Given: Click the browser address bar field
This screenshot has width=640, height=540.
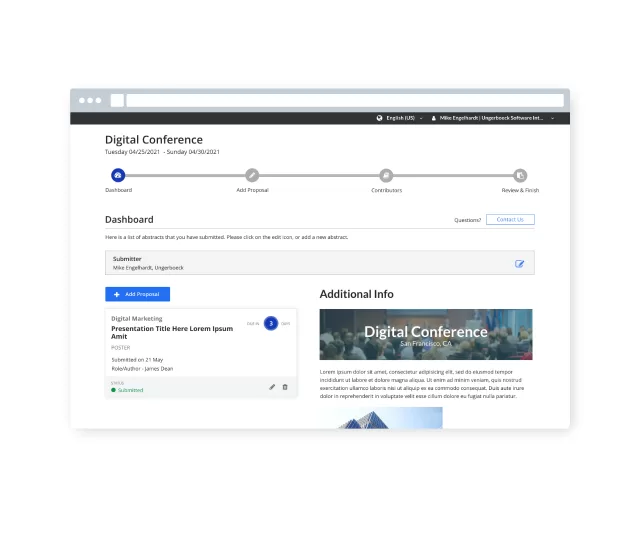Looking at the screenshot, I should [345, 100].
